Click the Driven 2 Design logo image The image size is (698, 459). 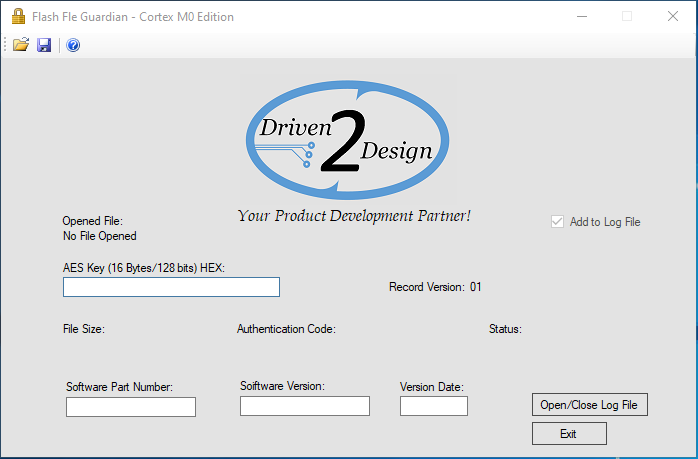(x=348, y=140)
